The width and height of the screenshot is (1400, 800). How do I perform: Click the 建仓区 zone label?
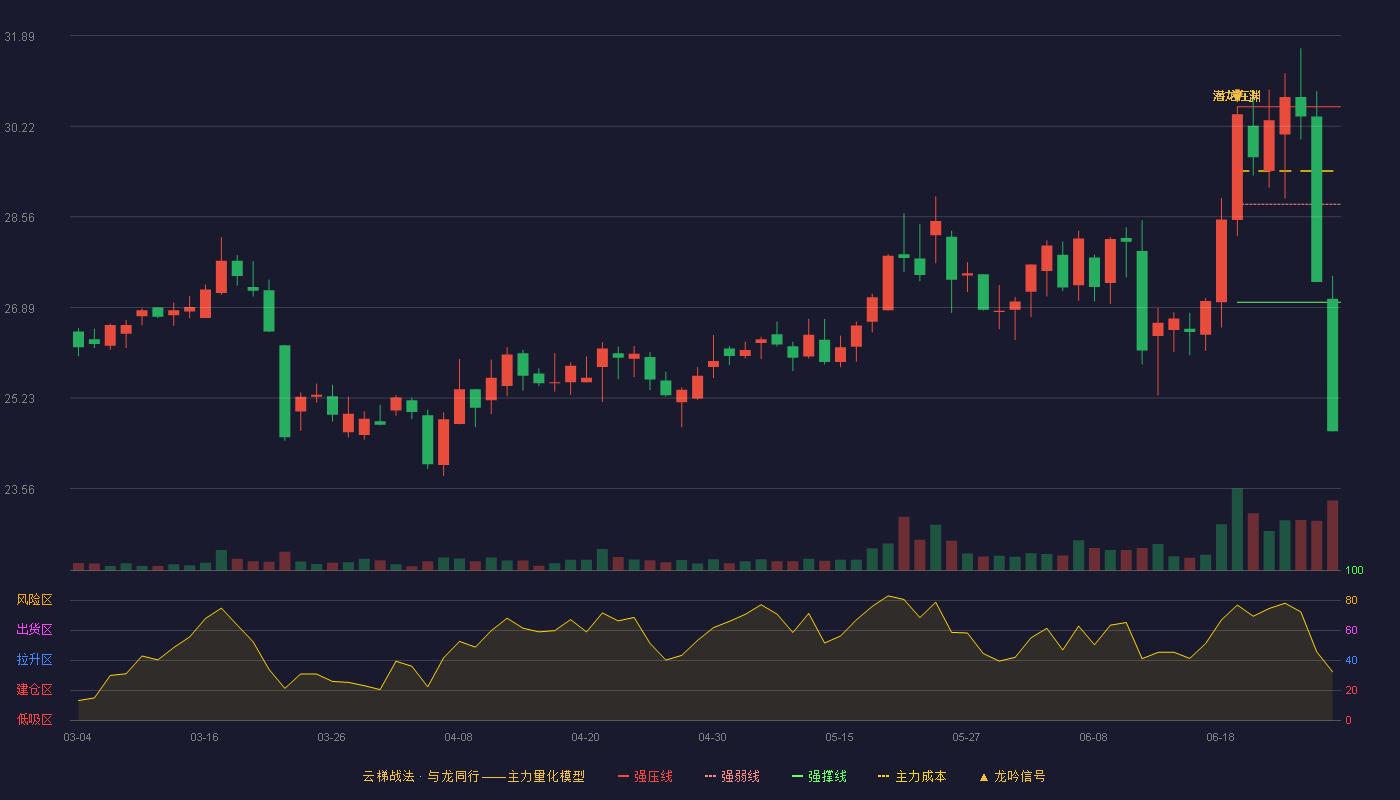click(34, 690)
